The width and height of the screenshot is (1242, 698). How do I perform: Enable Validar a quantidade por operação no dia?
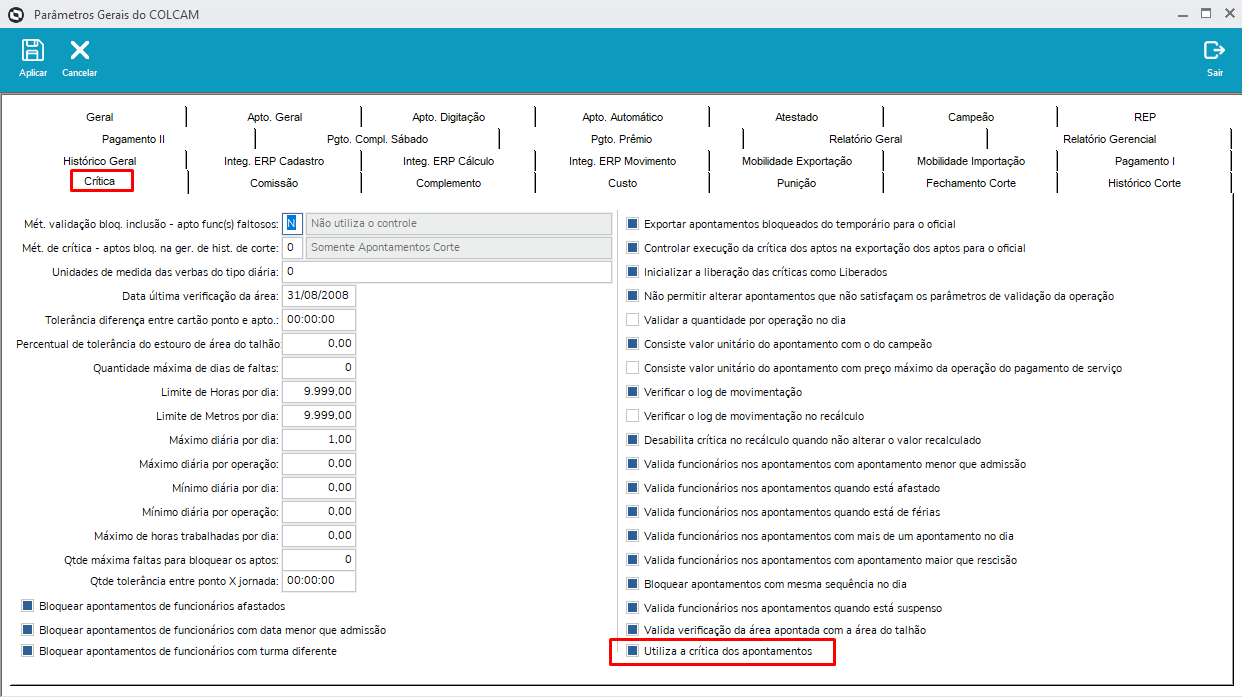[x=632, y=320]
